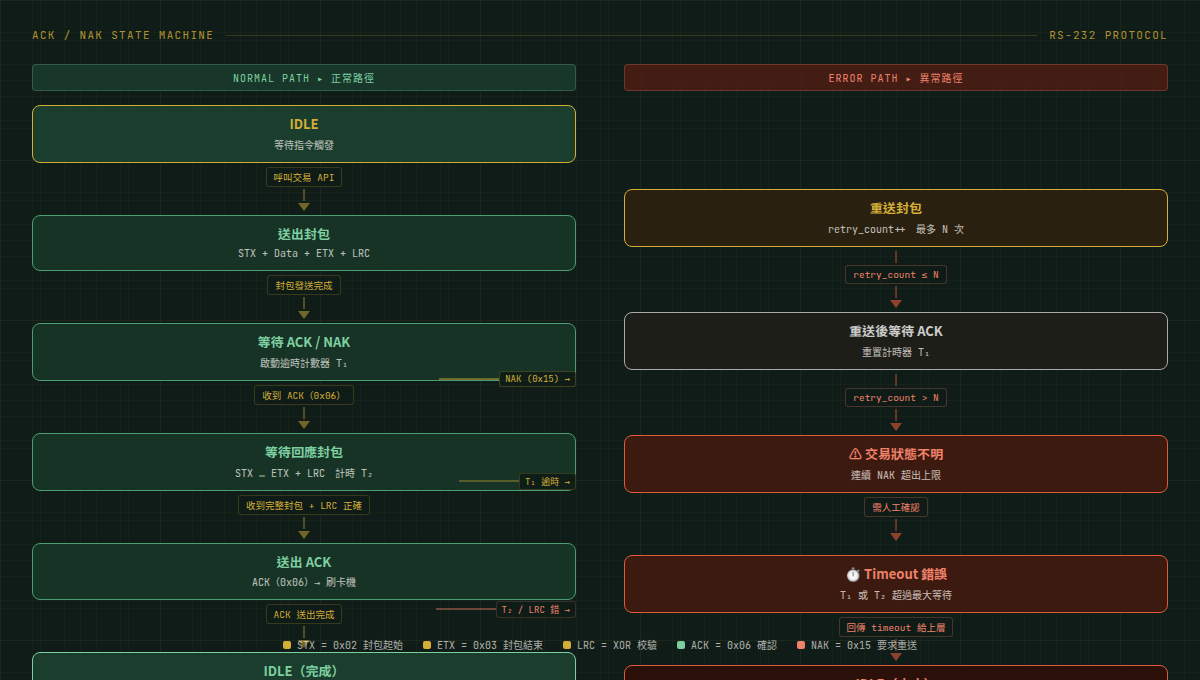Click the 封包發送完成 transition label
Image resolution: width=1200 pixels, height=680 pixels.
coord(304,285)
